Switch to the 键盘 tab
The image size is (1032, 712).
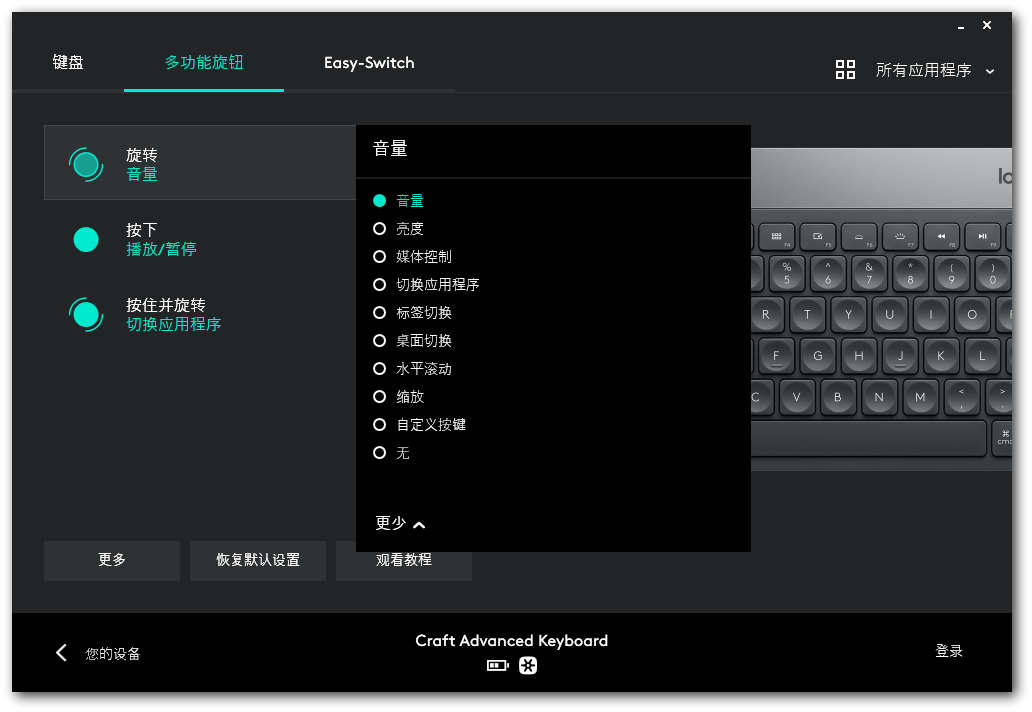click(x=68, y=62)
